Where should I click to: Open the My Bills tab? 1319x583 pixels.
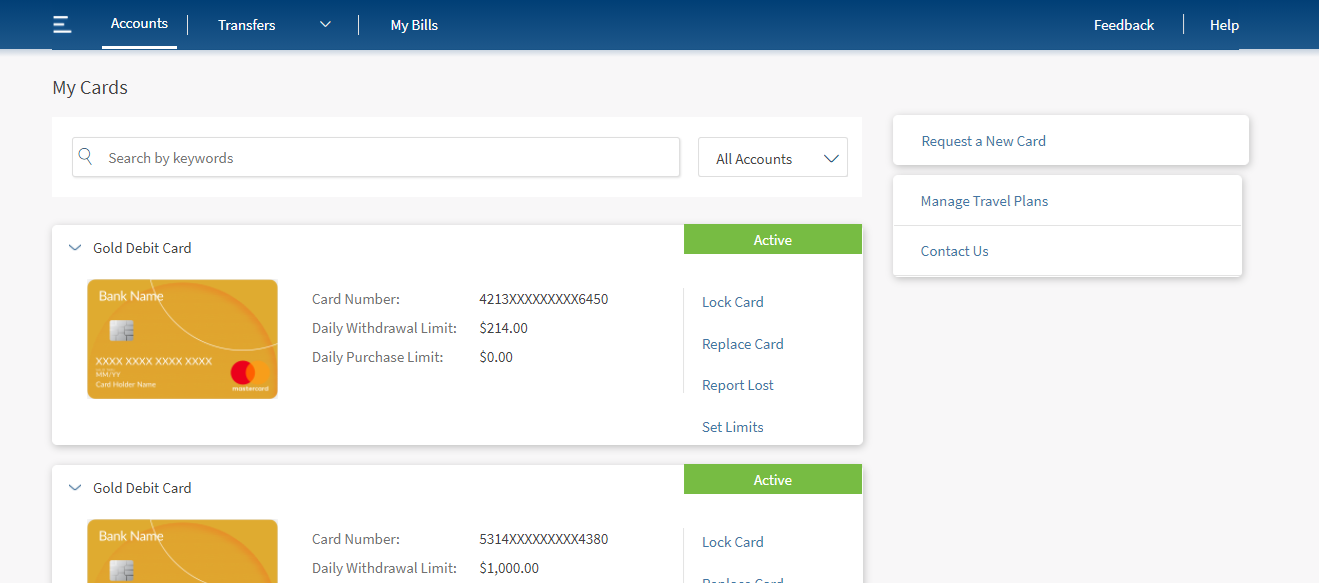(414, 25)
